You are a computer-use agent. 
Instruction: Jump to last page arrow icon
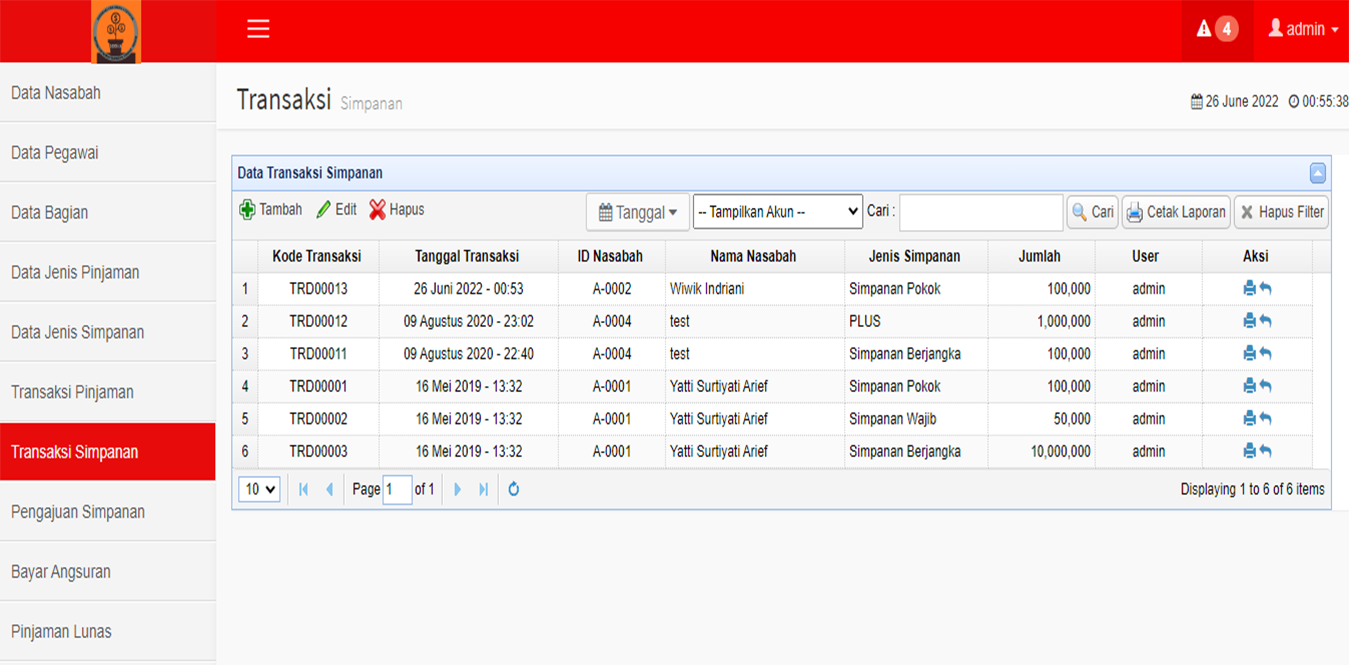pyautogui.click(x=484, y=490)
